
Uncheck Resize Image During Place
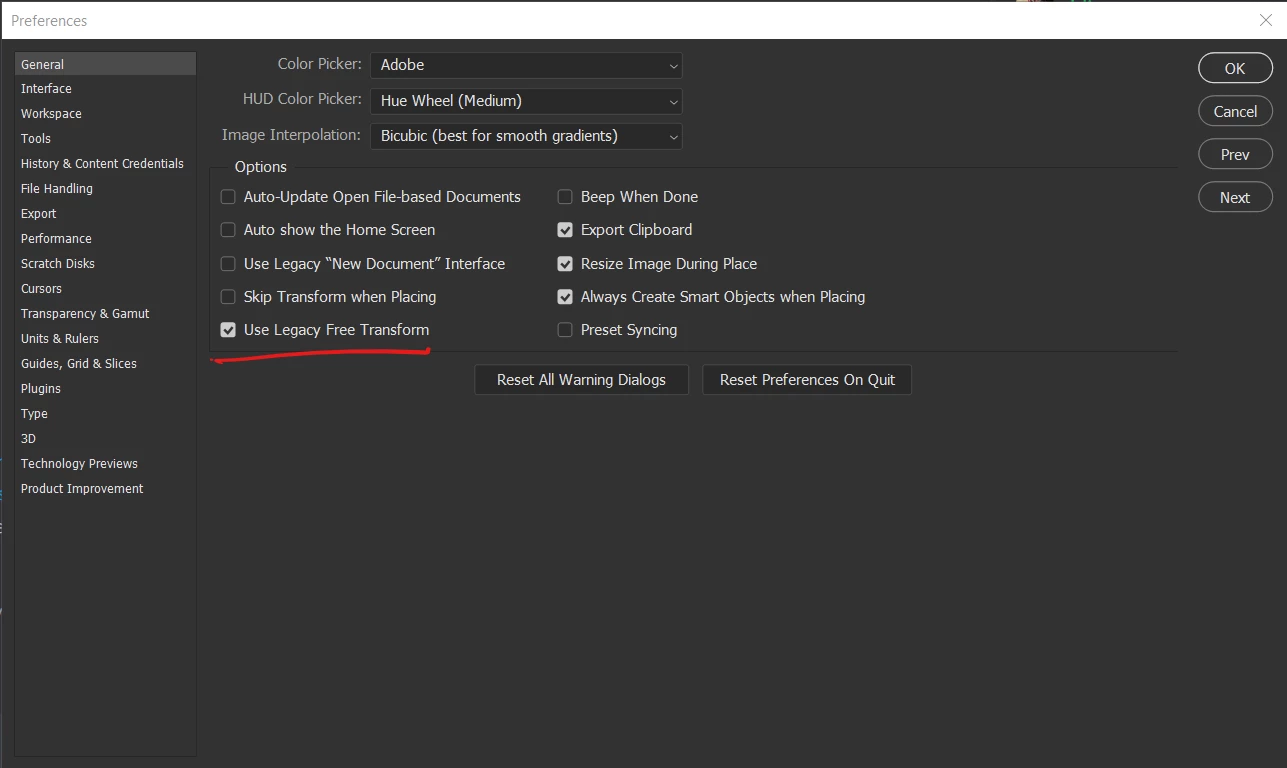pyautogui.click(x=565, y=264)
